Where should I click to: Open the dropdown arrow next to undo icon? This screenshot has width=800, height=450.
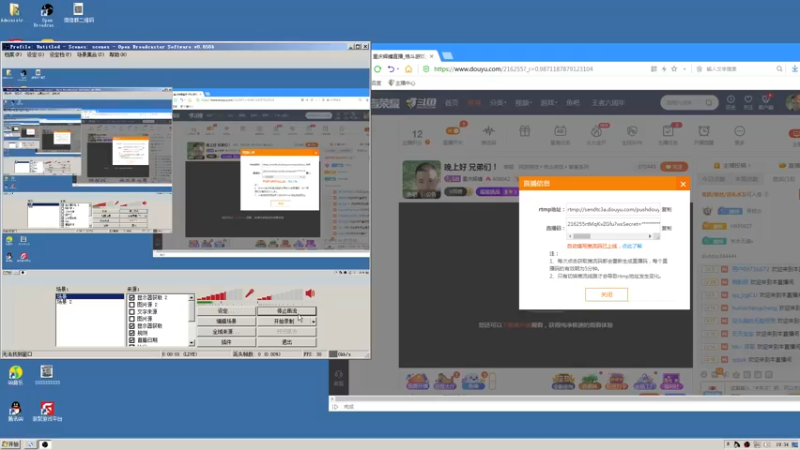click(x=398, y=69)
